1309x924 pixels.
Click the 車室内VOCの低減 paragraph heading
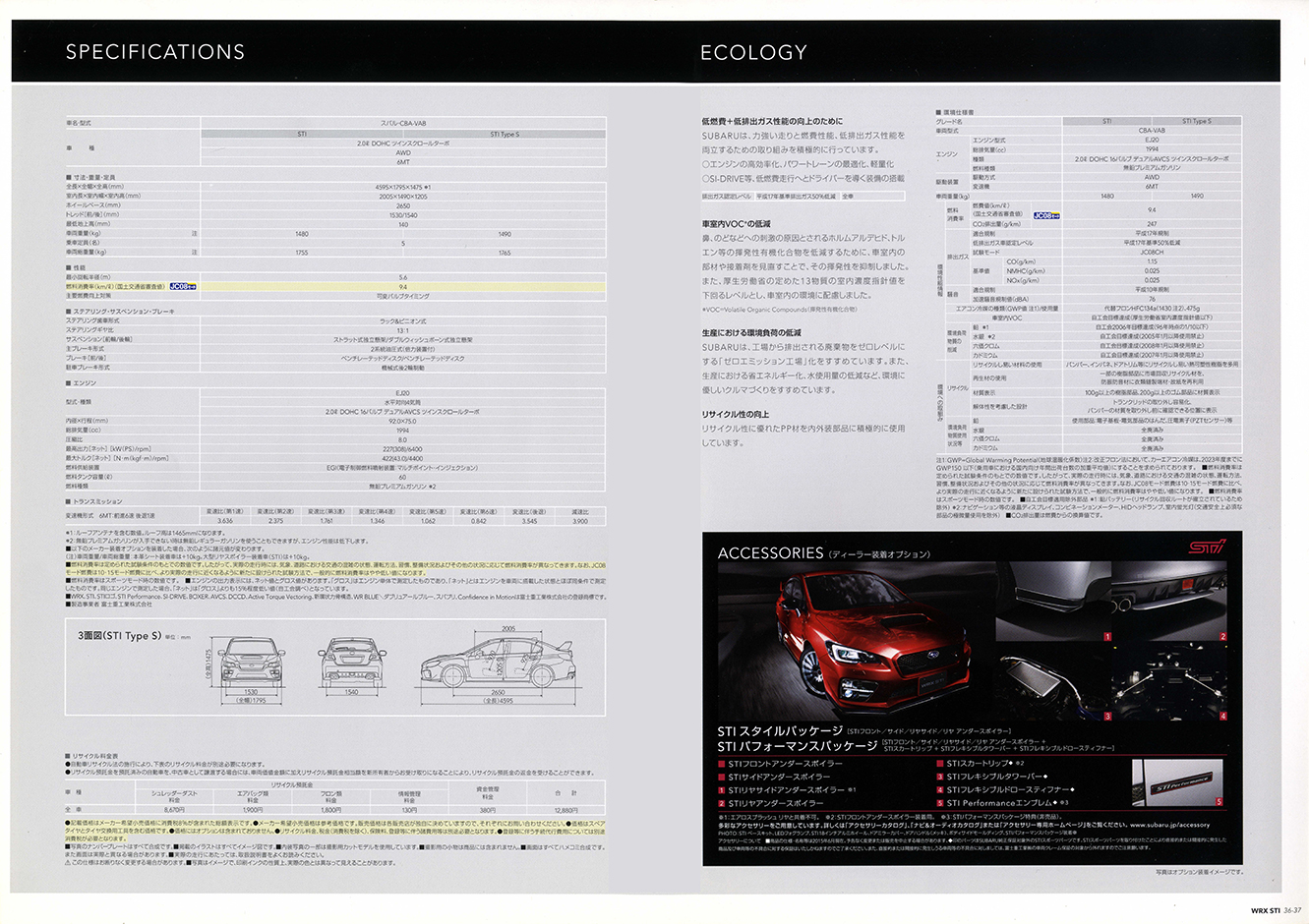pyautogui.click(x=737, y=224)
